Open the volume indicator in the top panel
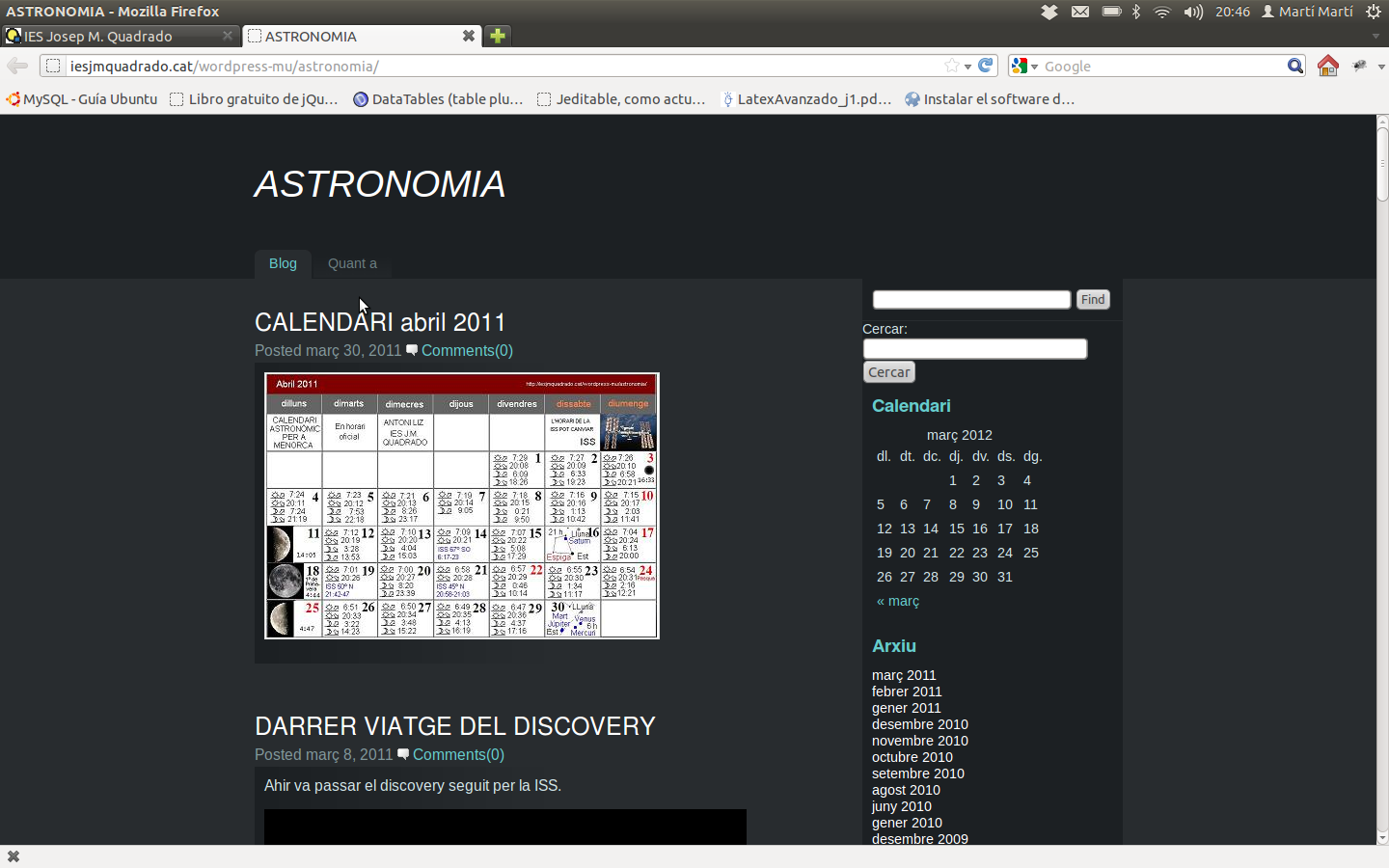The height and width of the screenshot is (868, 1389). [x=1193, y=12]
